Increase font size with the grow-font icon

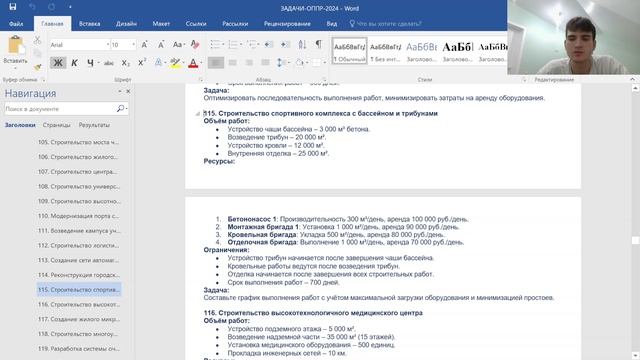pyautogui.click(x=144, y=44)
